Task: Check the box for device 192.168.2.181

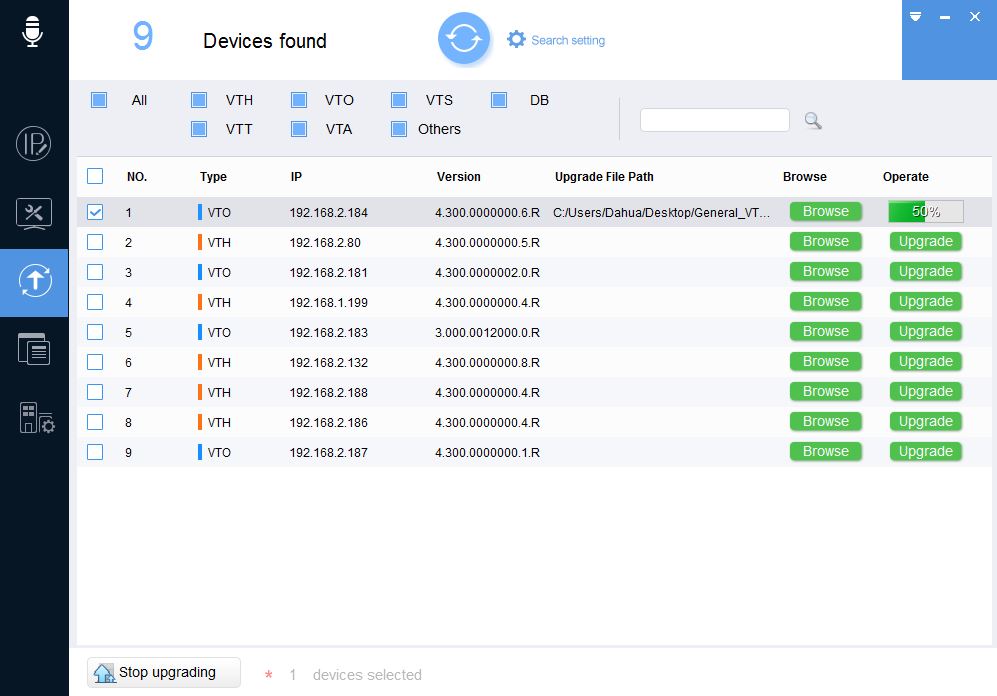Action: (95, 272)
